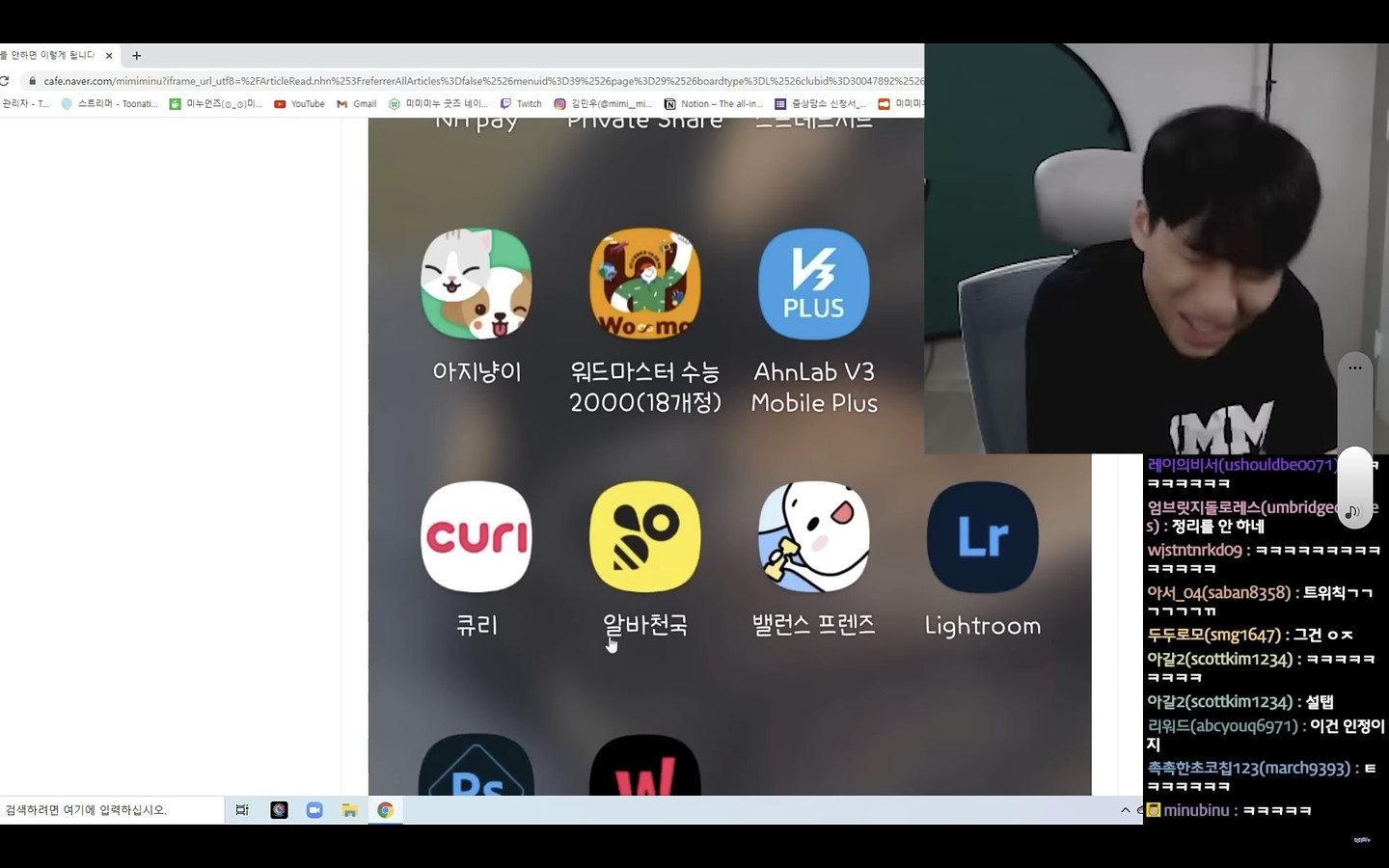Open a new browser tab
The image size is (1389, 868).
coord(137,56)
